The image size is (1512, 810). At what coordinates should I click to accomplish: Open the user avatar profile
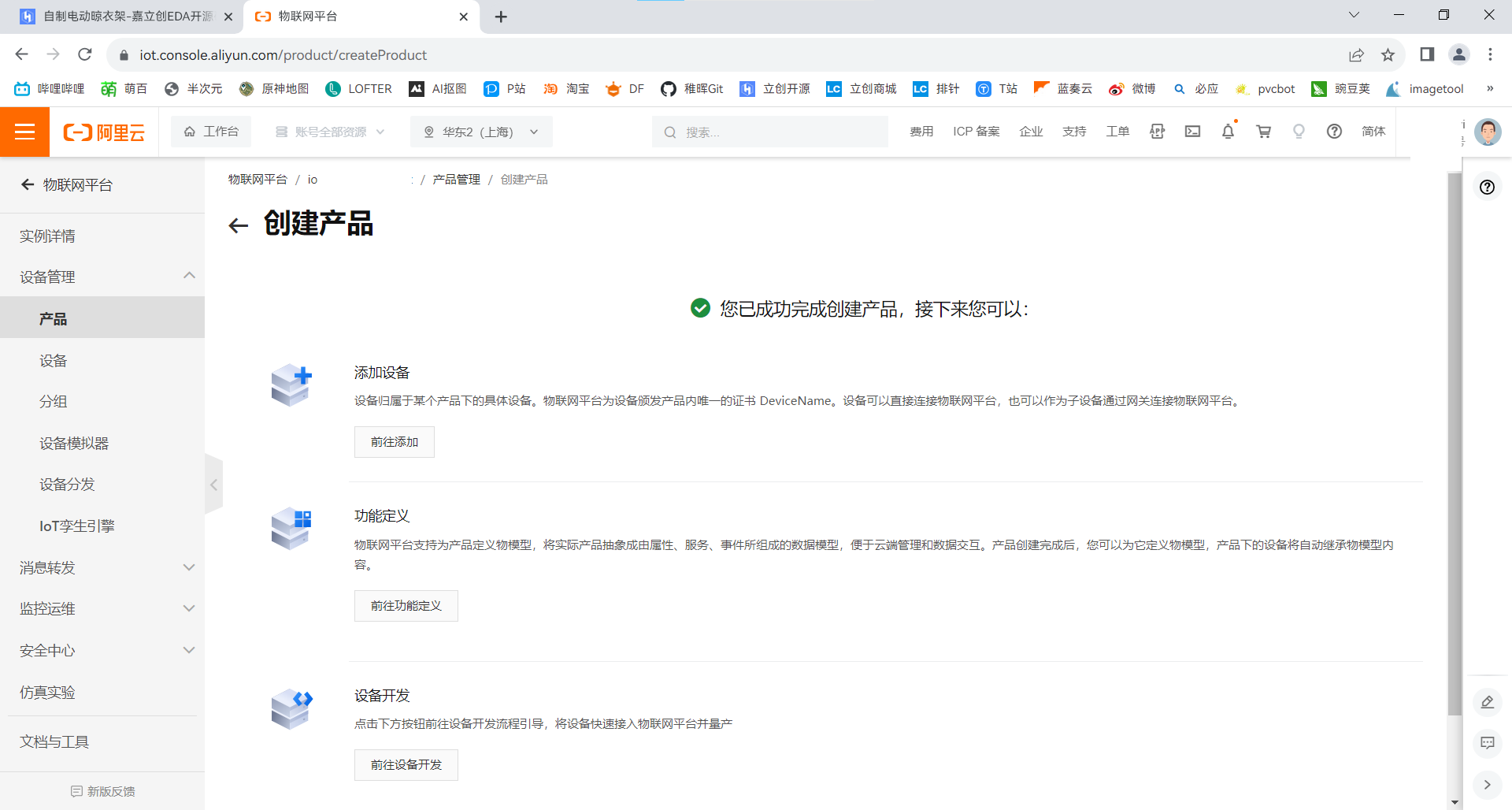click(1487, 132)
